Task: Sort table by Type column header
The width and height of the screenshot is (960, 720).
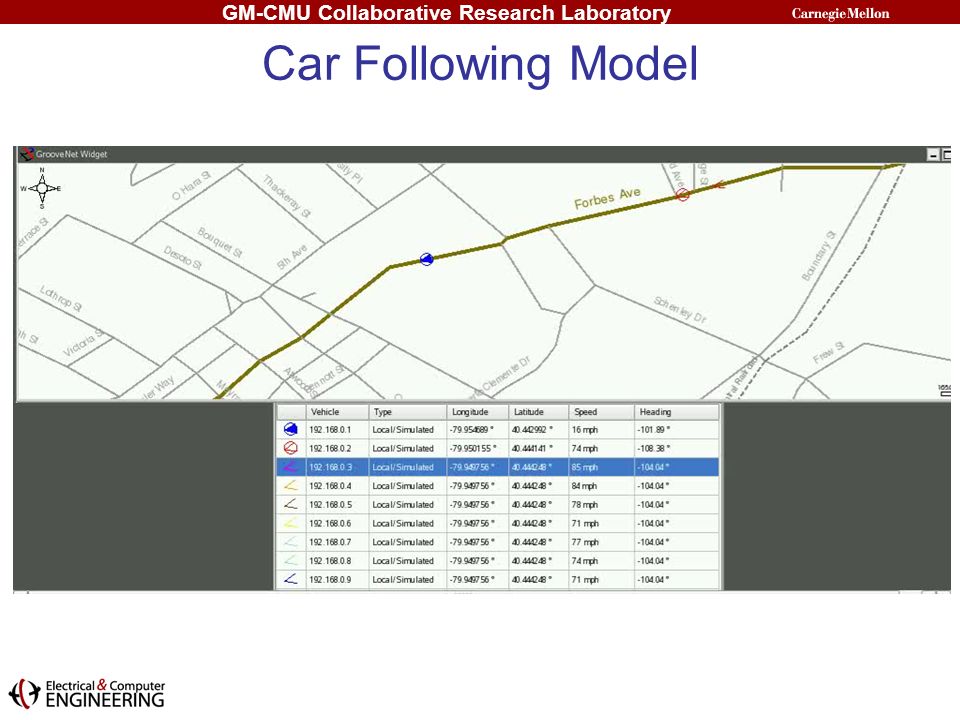Action: tap(407, 412)
